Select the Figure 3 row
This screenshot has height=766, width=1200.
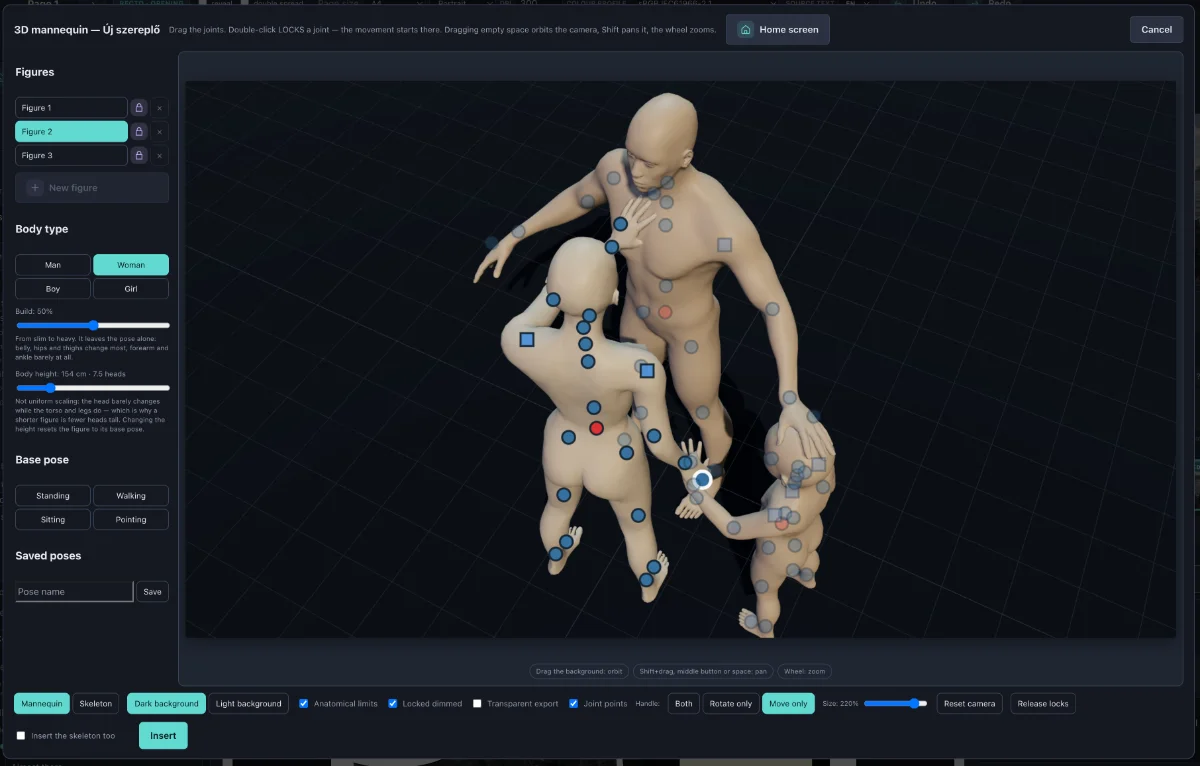(x=71, y=155)
